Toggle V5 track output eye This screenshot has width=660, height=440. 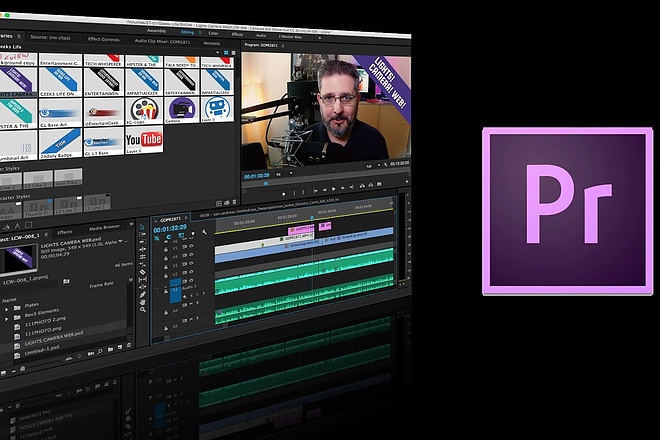(x=192, y=247)
